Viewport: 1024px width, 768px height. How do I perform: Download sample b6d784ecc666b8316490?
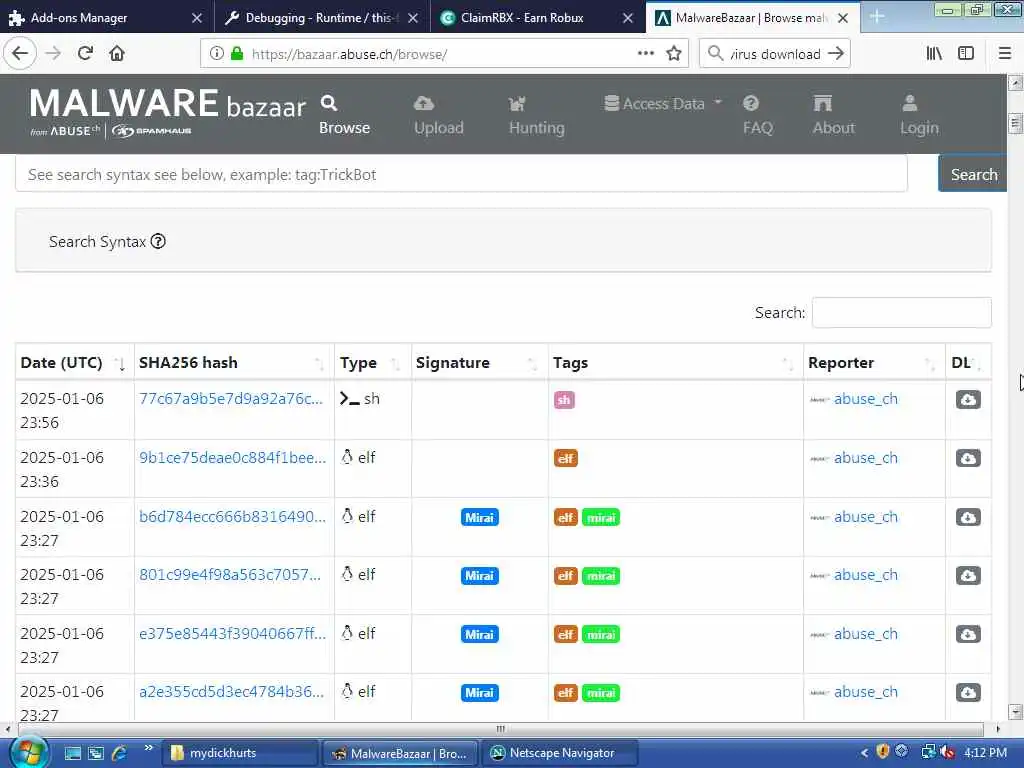coord(968,517)
